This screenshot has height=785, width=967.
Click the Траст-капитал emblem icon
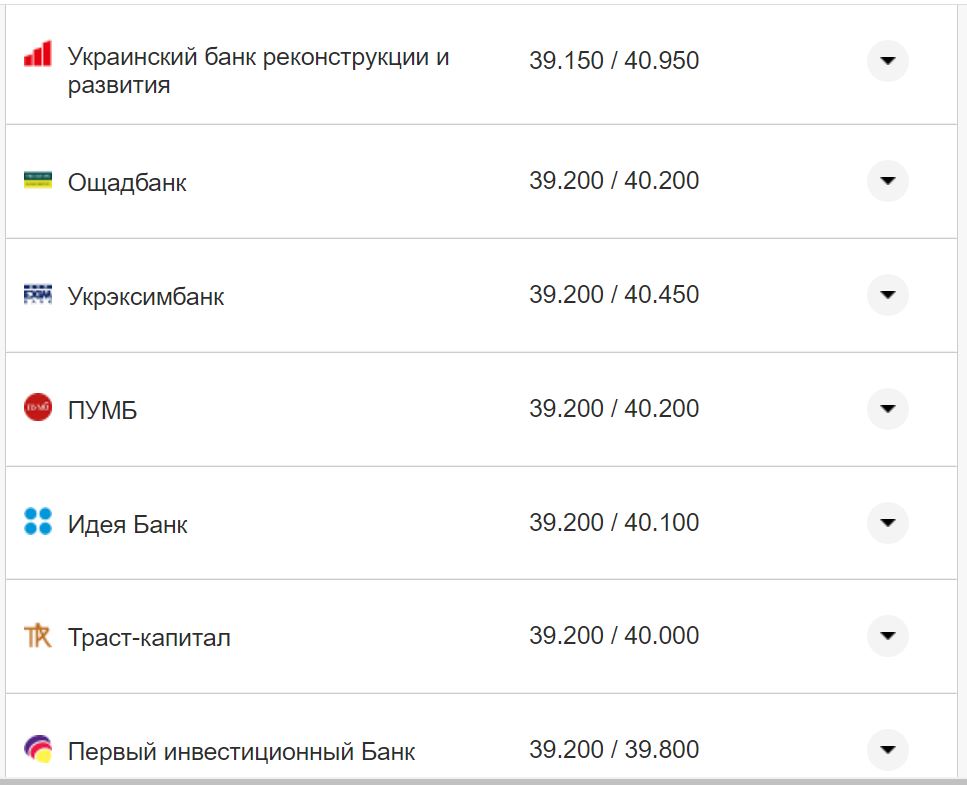pyautogui.click(x=38, y=635)
